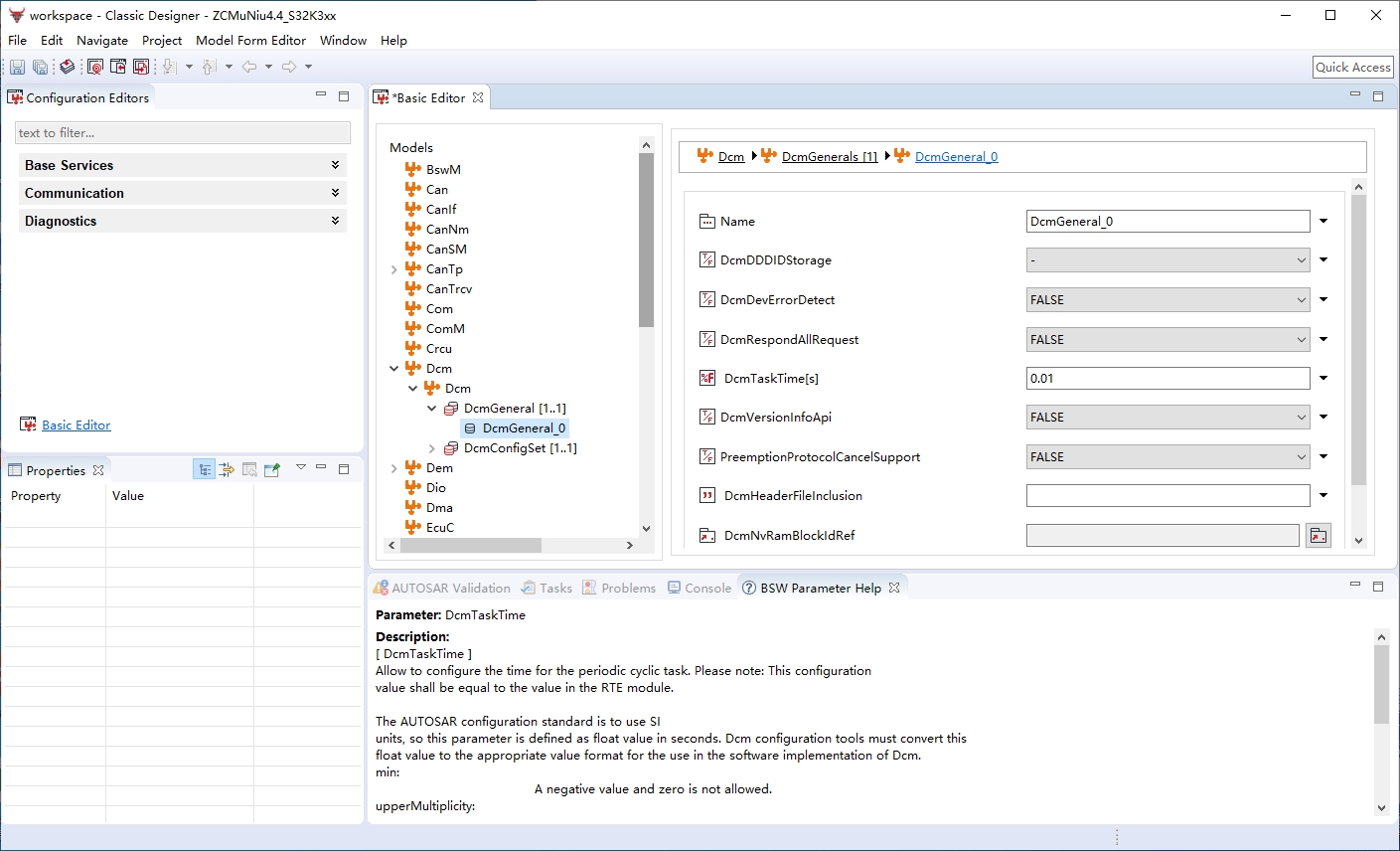Switch to the Problems tab
Viewport: 1400px width, 851px height.
point(619,588)
